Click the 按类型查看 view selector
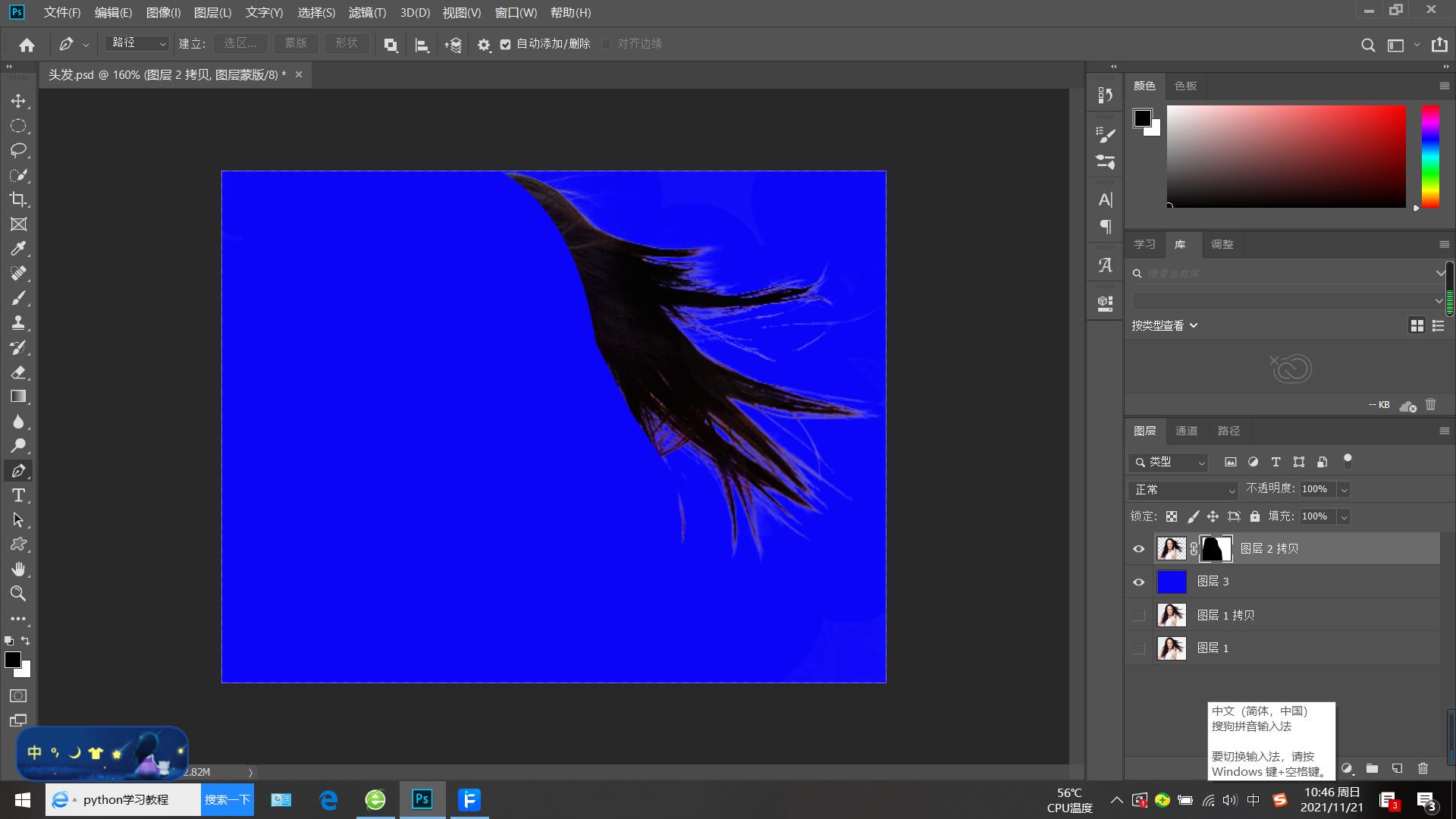 coord(1164,325)
